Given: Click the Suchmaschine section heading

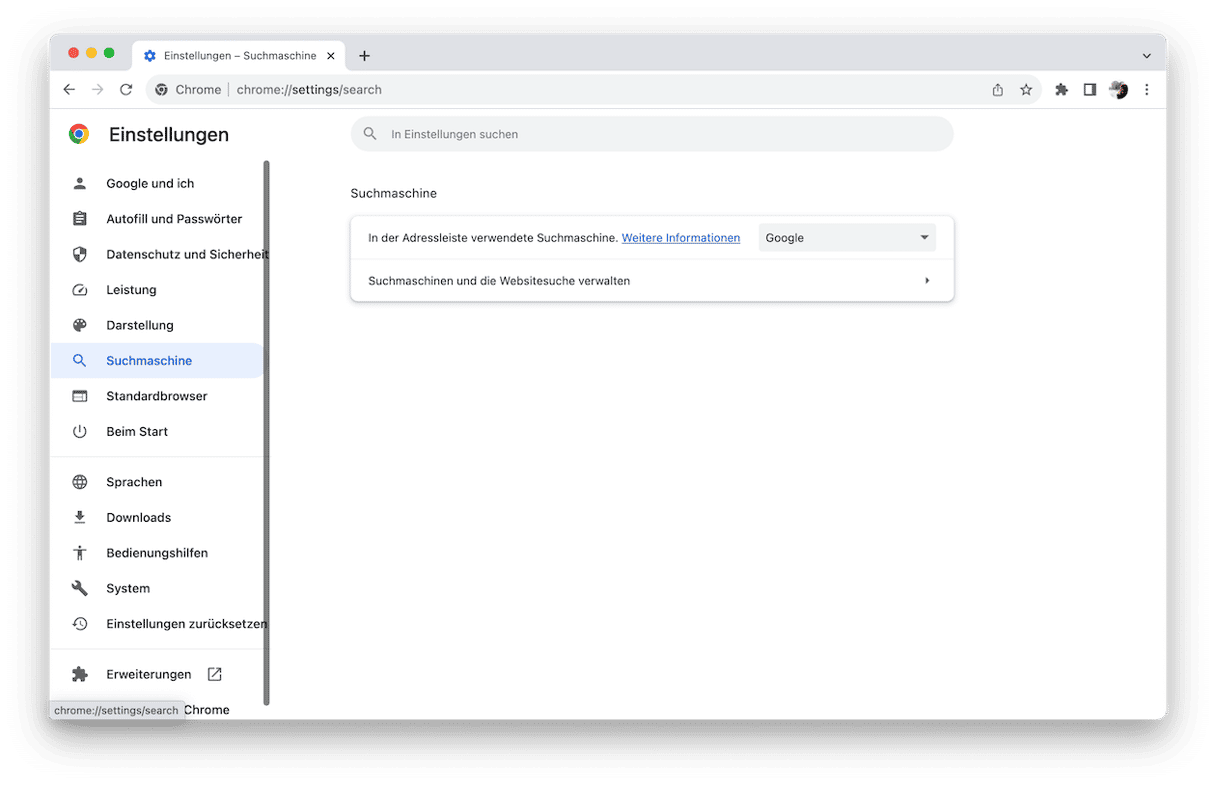Looking at the screenshot, I should 394,194.
